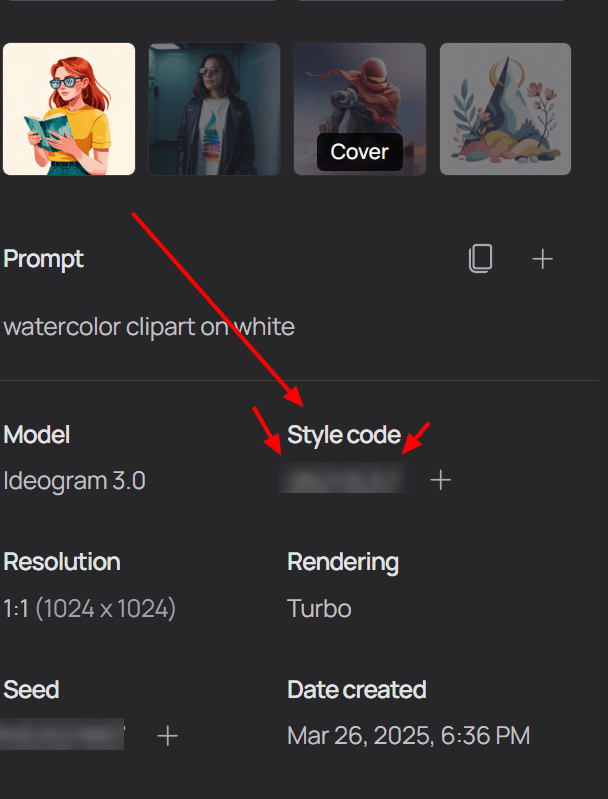Click the plus icon beside Style code
Viewport: 608px width, 799px height.
[x=441, y=481]
